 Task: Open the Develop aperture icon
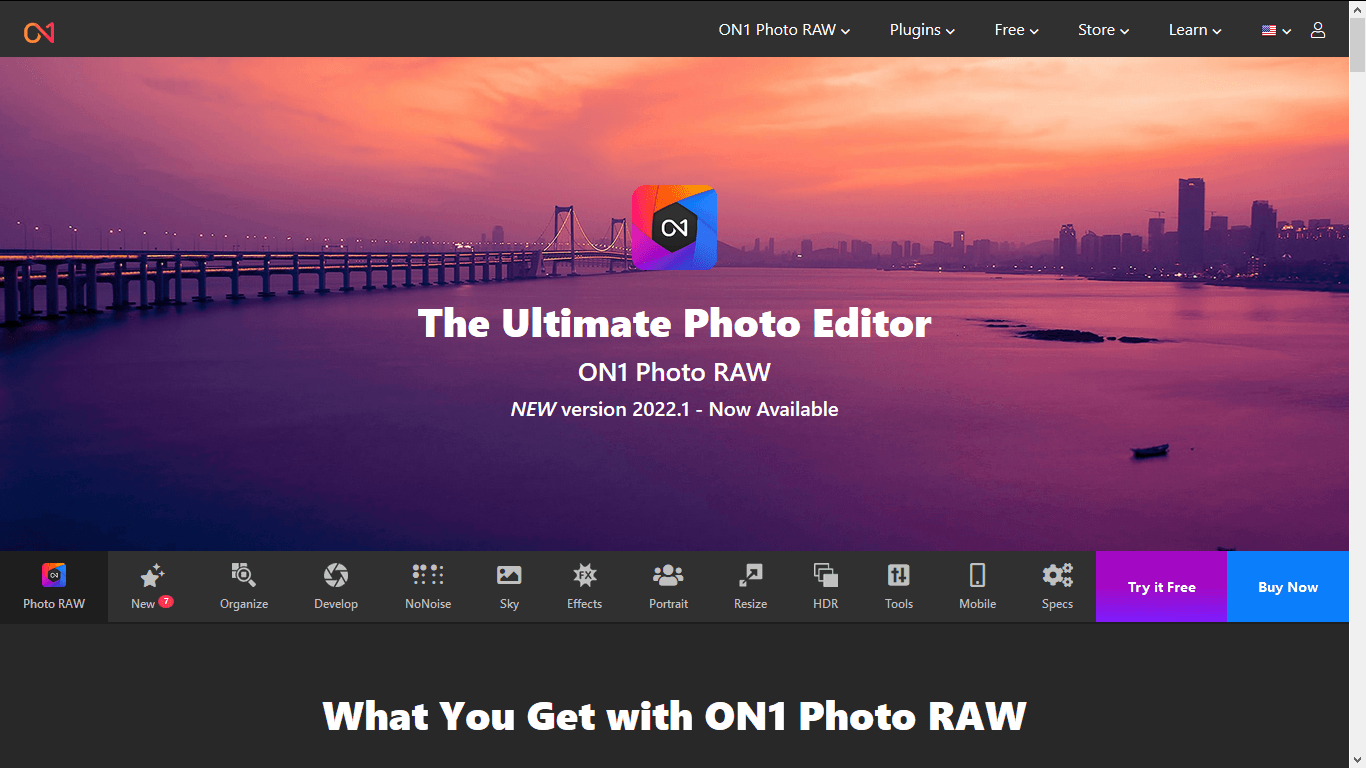pos(336,575)
